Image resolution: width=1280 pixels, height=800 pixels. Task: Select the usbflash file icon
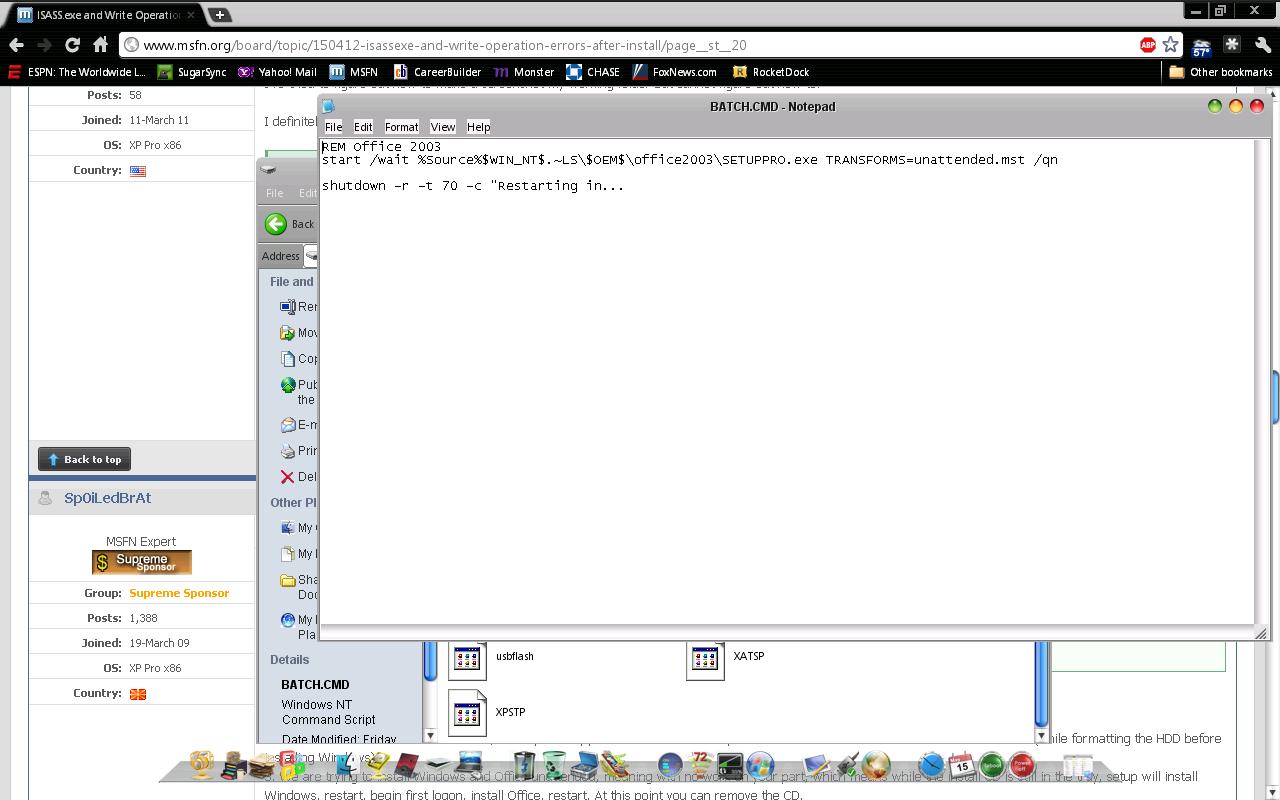click(x=467, y=657)
